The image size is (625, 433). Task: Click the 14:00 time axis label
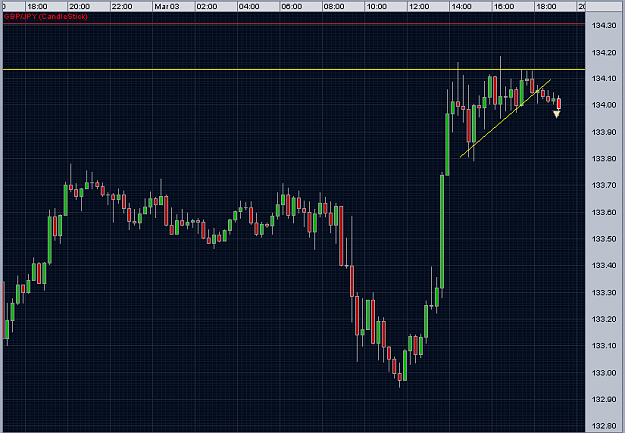[461, 6]
